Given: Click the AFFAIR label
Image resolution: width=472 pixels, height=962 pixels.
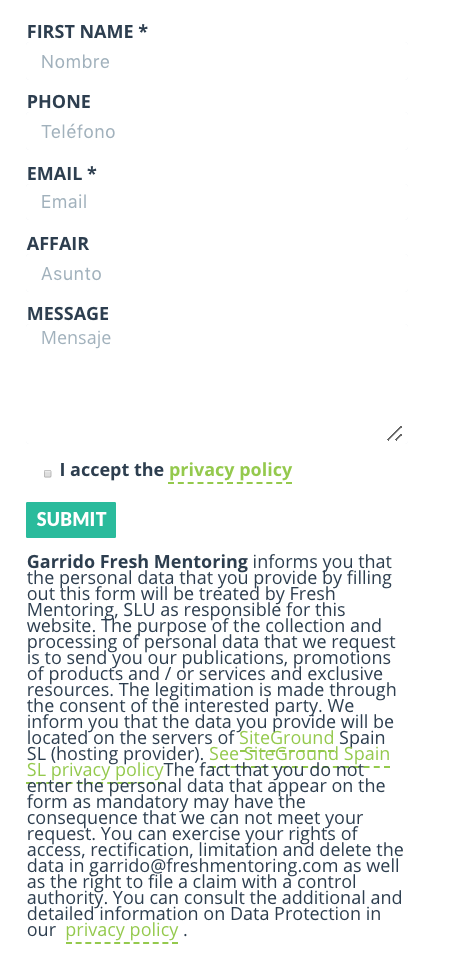Looking at the screenshot, I should (x=58, y=244).
